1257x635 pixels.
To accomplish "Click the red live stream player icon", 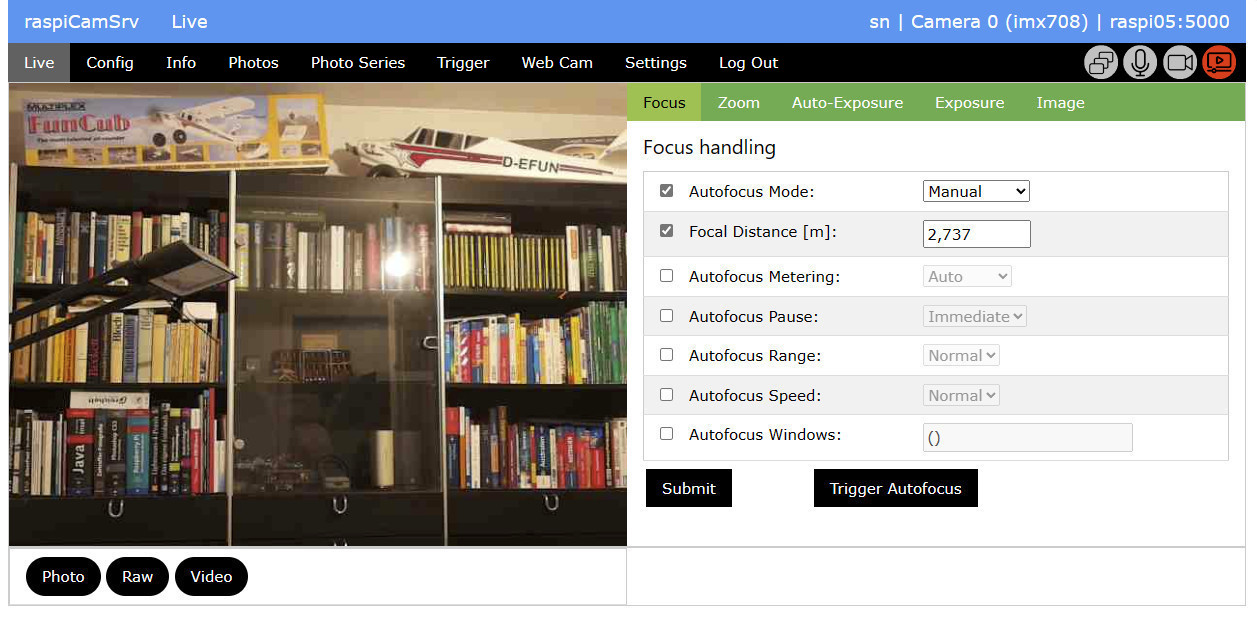I will pos(1218,63).
